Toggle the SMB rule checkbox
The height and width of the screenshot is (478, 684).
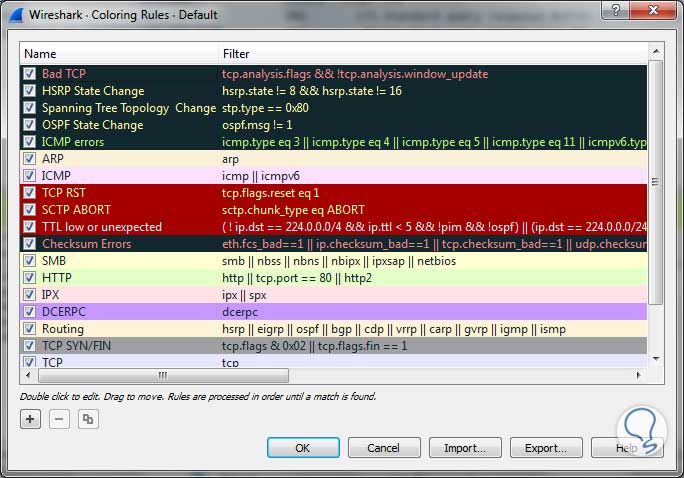click(29, 261)
